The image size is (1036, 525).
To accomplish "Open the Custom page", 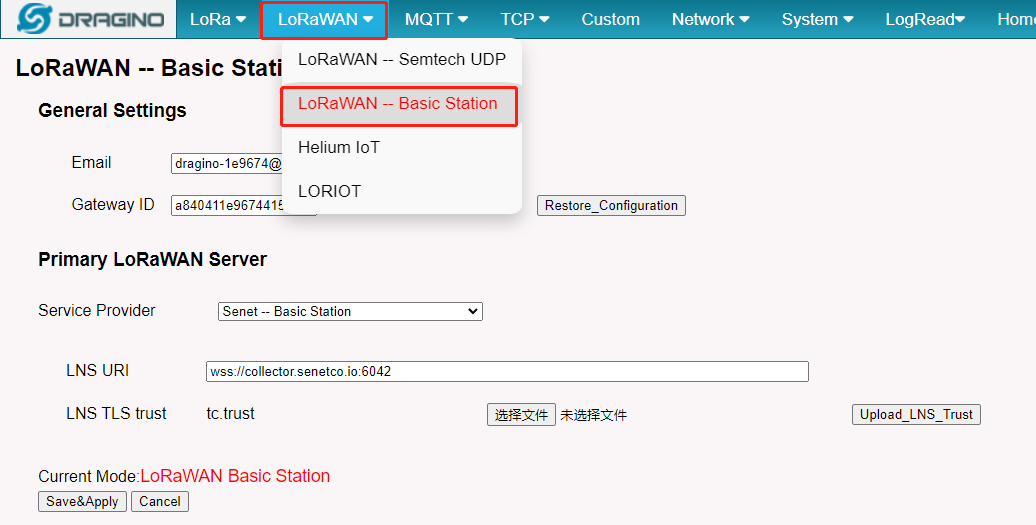I will [610, 20].
